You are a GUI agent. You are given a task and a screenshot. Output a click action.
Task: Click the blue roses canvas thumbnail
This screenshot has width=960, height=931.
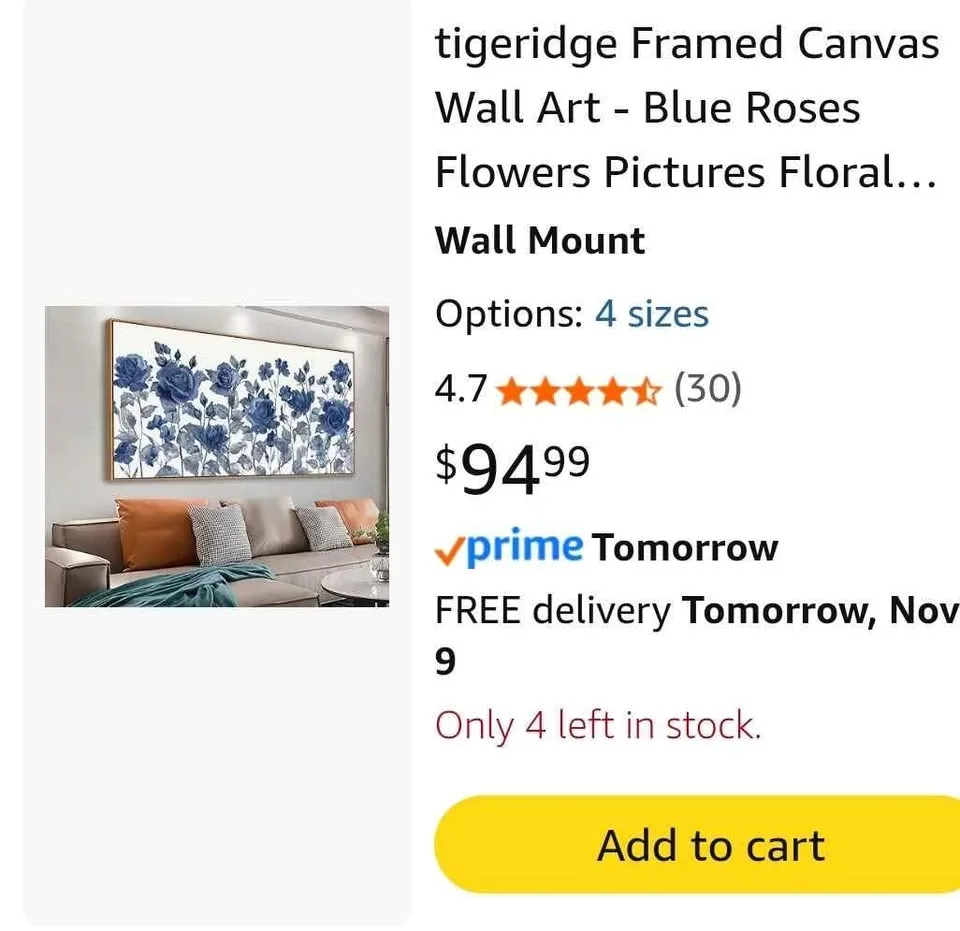tap(219, 456)
